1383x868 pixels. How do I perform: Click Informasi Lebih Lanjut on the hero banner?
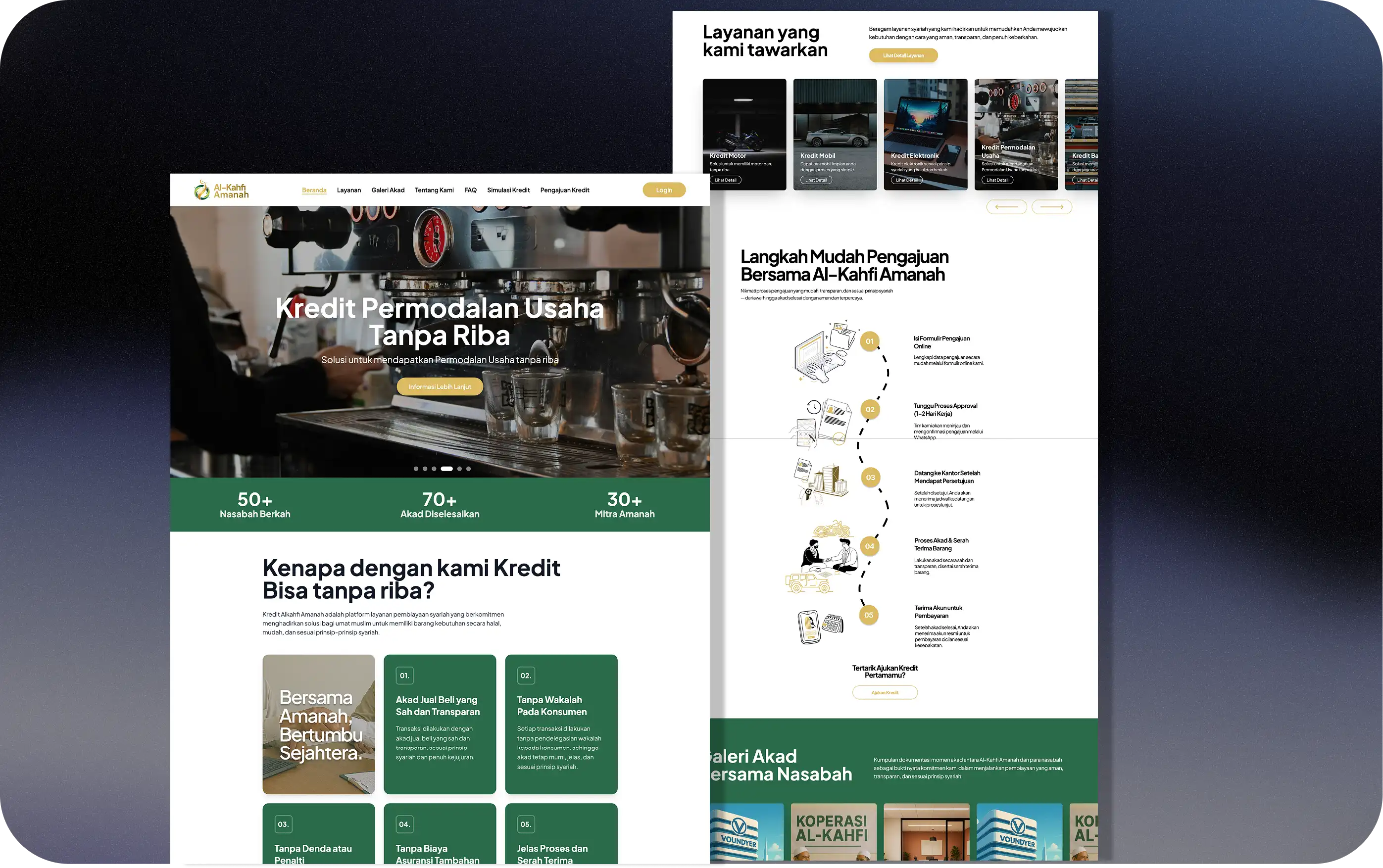pos(440,386)
